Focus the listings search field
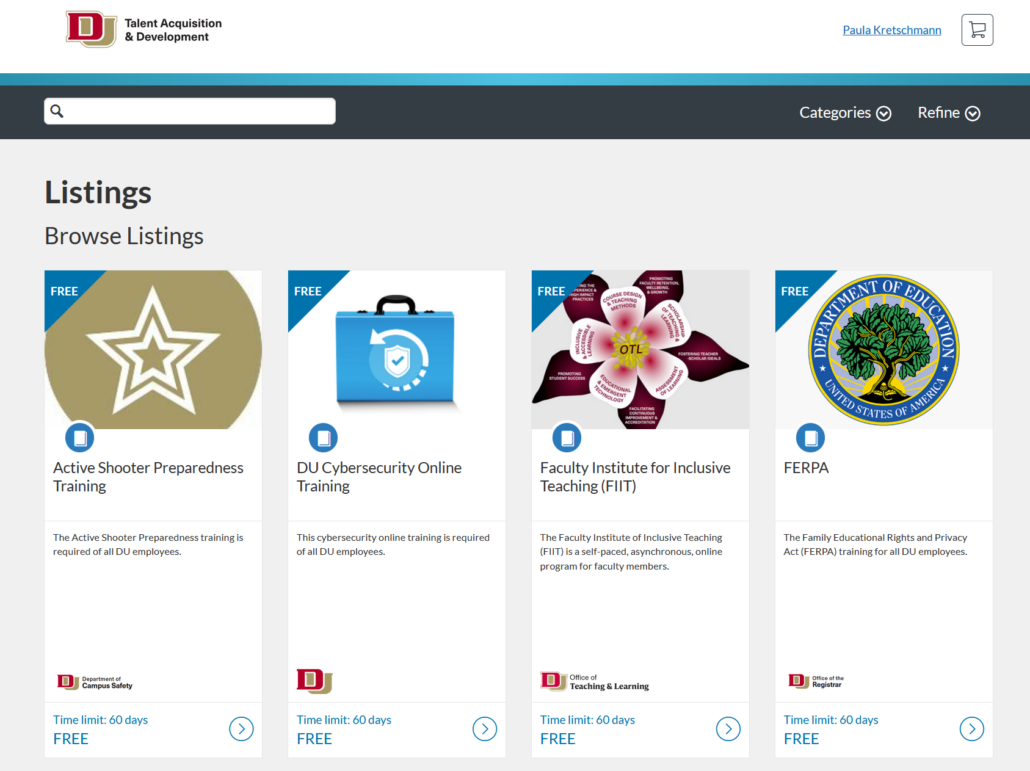 click(x=190, y=111)
